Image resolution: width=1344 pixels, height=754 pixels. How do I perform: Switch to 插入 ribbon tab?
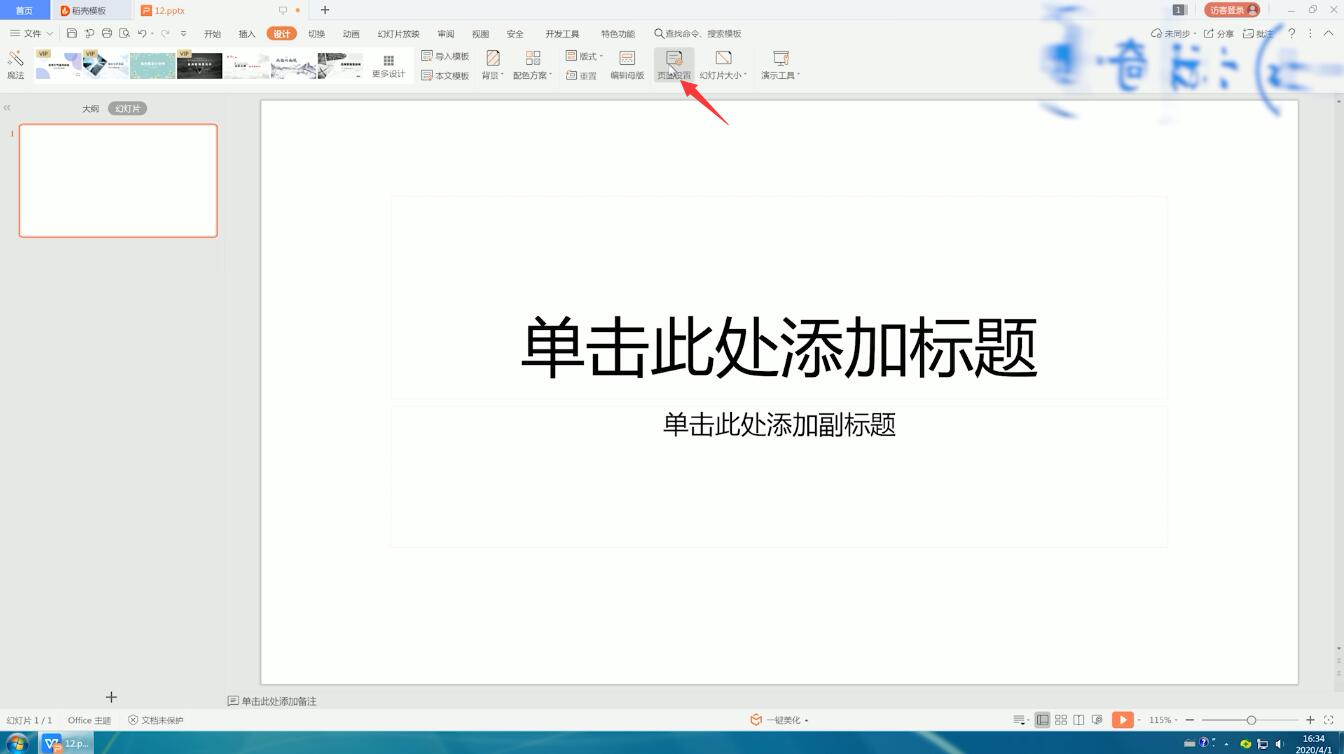pos(247,34)
